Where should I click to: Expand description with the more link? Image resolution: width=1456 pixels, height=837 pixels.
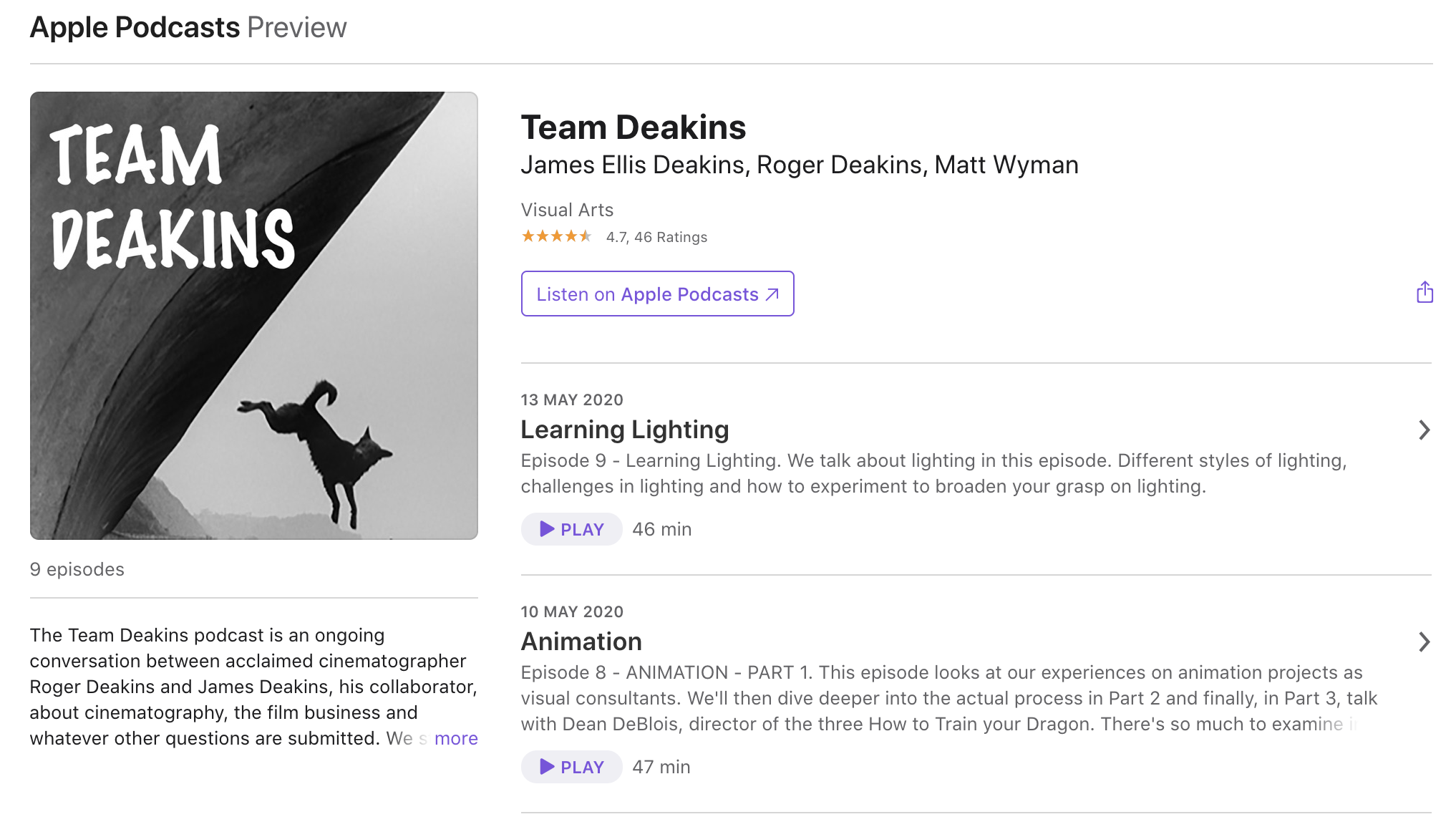(456, 738)
